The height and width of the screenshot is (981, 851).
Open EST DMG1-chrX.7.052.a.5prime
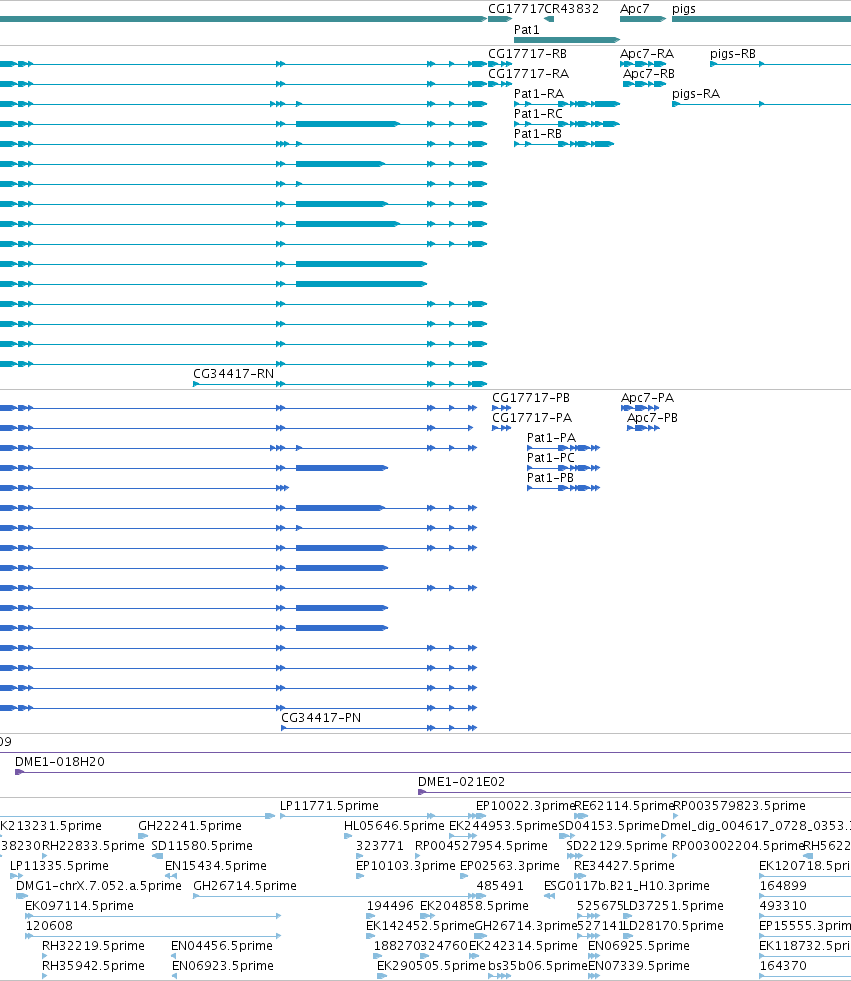99,886
